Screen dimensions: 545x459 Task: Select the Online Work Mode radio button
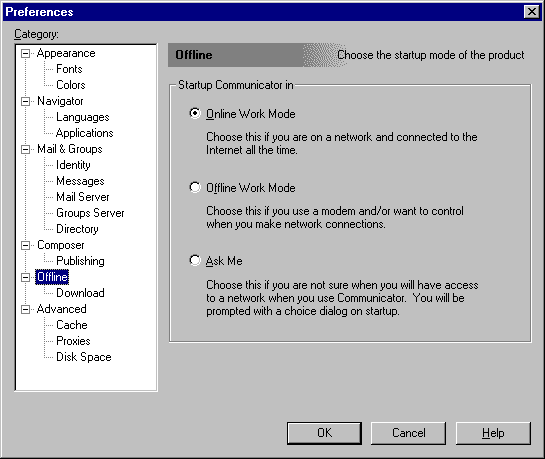tap(195, 113)
